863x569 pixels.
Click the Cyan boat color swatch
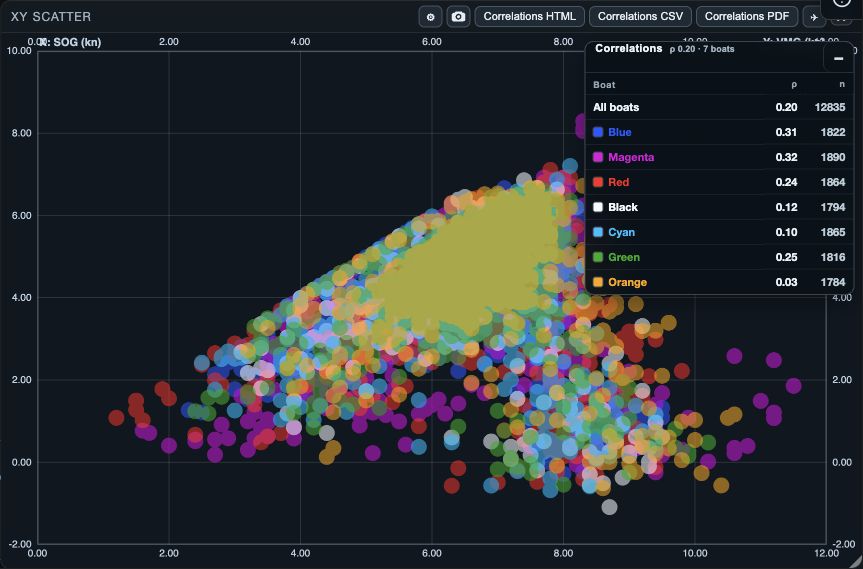click(598, 232)
